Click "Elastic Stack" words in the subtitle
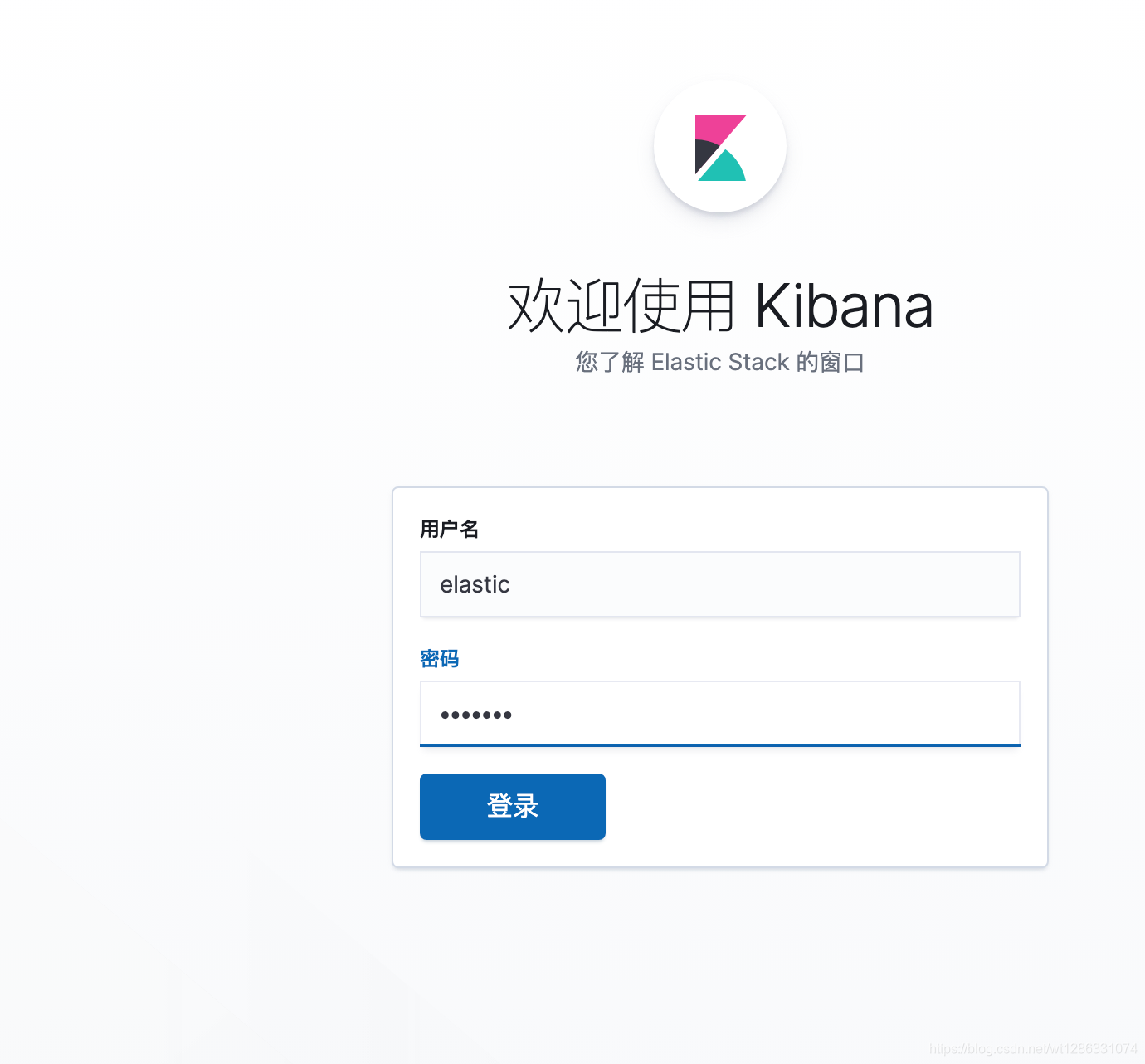The height and width of the screenshot is (1064, 1145). (720, 363)
